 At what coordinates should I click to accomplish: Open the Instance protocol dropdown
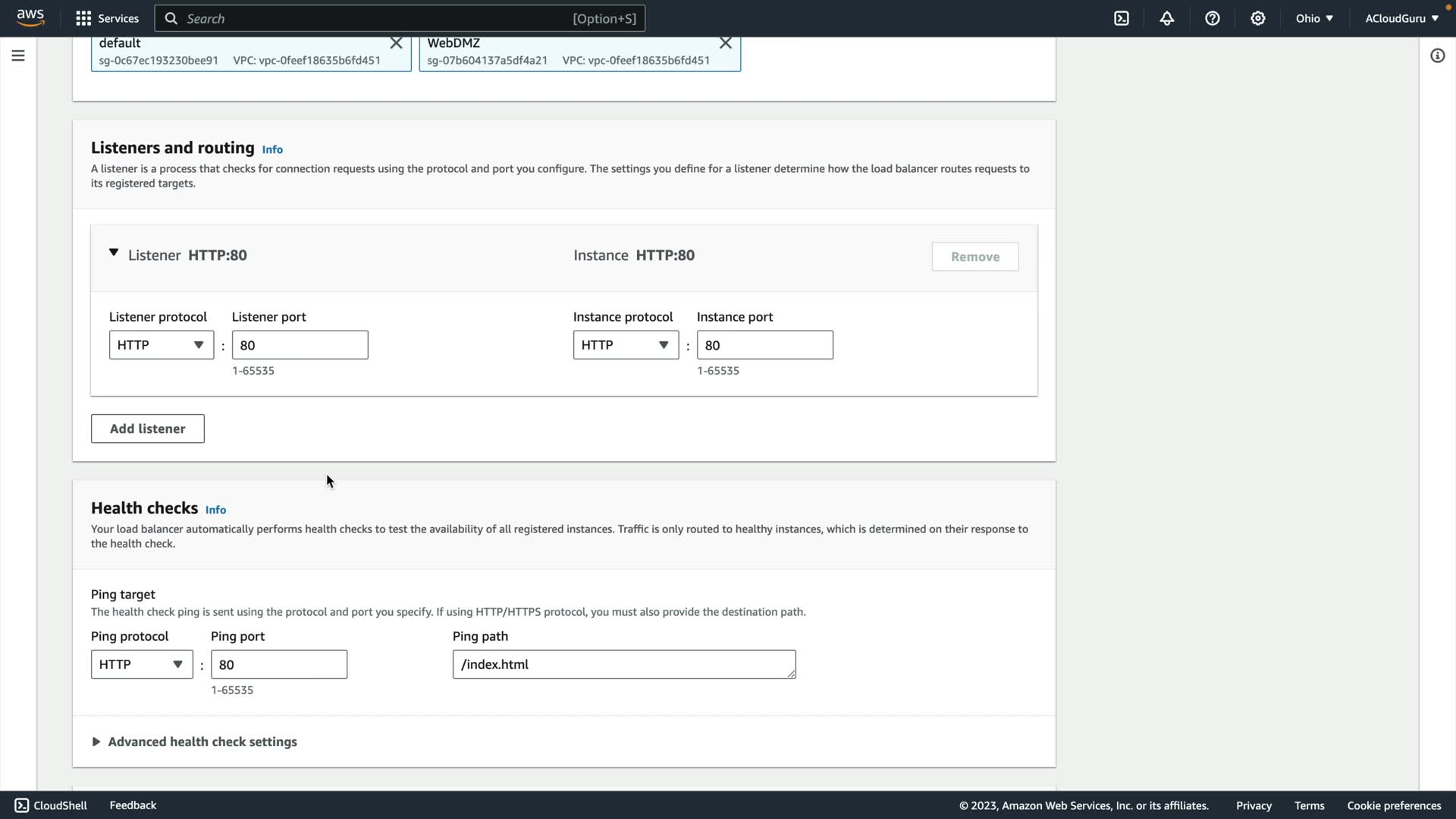(626, 345)
